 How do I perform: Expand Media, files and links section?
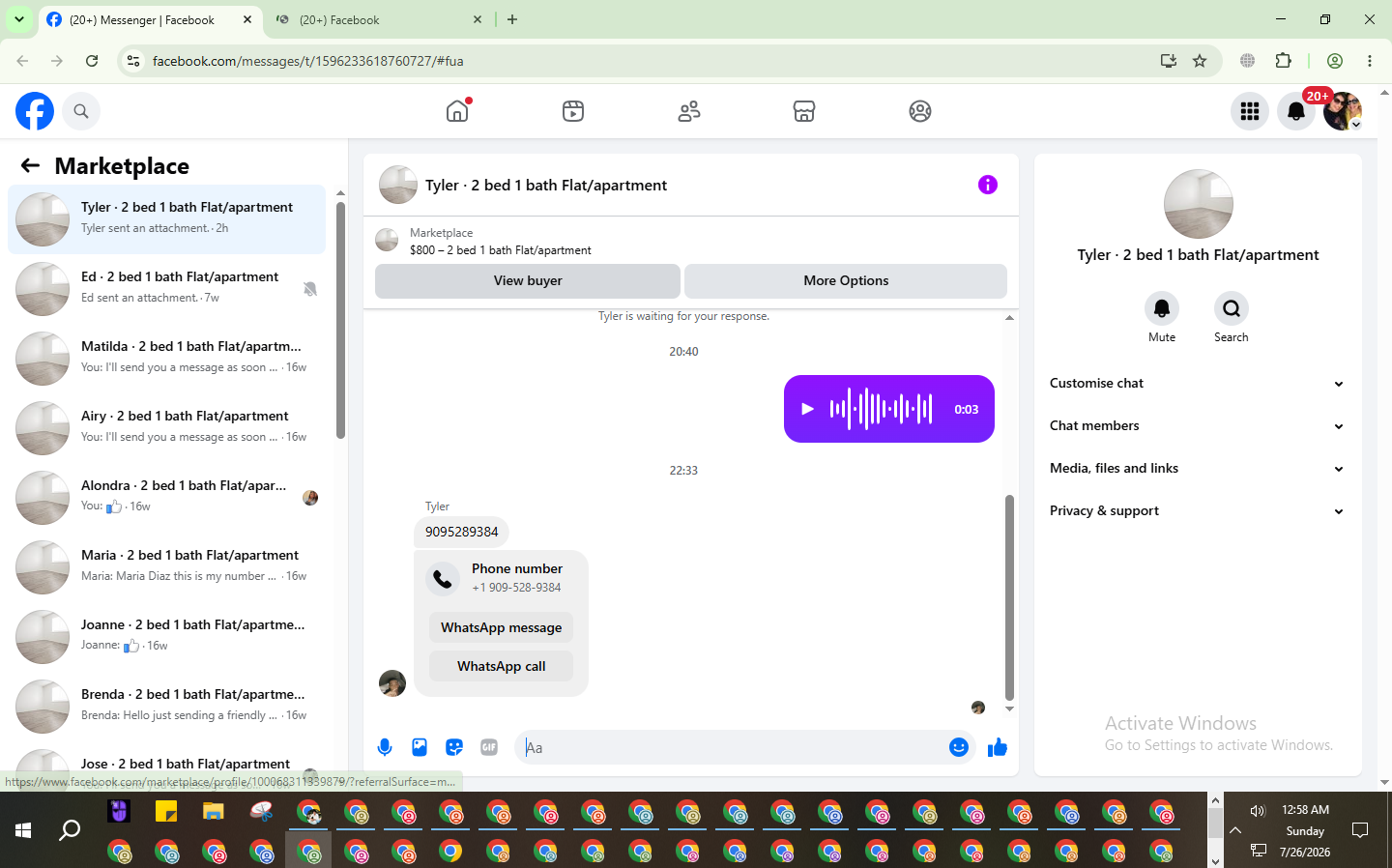pos(1198,469)
